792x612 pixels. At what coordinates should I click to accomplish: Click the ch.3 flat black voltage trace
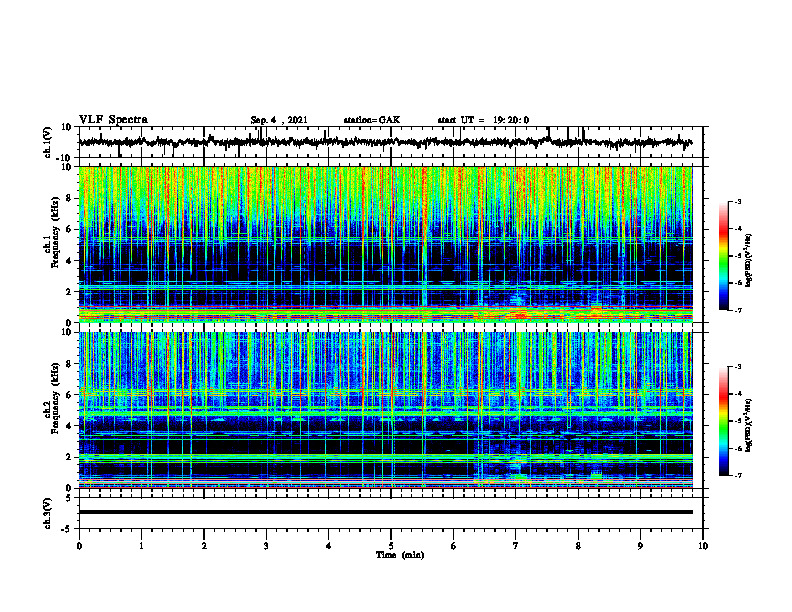[386, 512]
